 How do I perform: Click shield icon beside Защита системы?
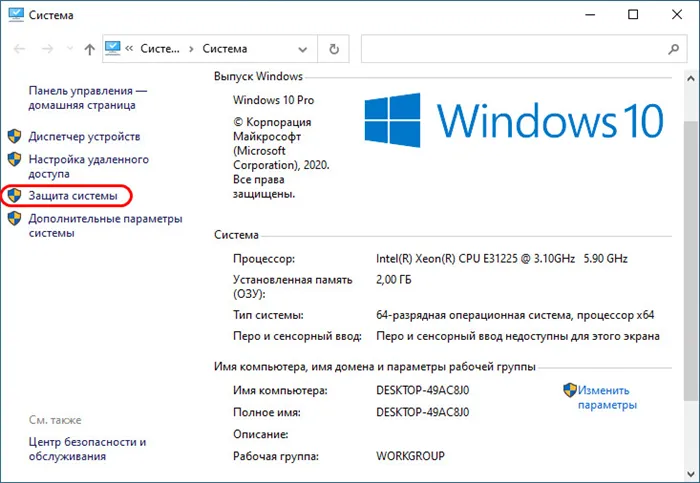coord(14,196)
